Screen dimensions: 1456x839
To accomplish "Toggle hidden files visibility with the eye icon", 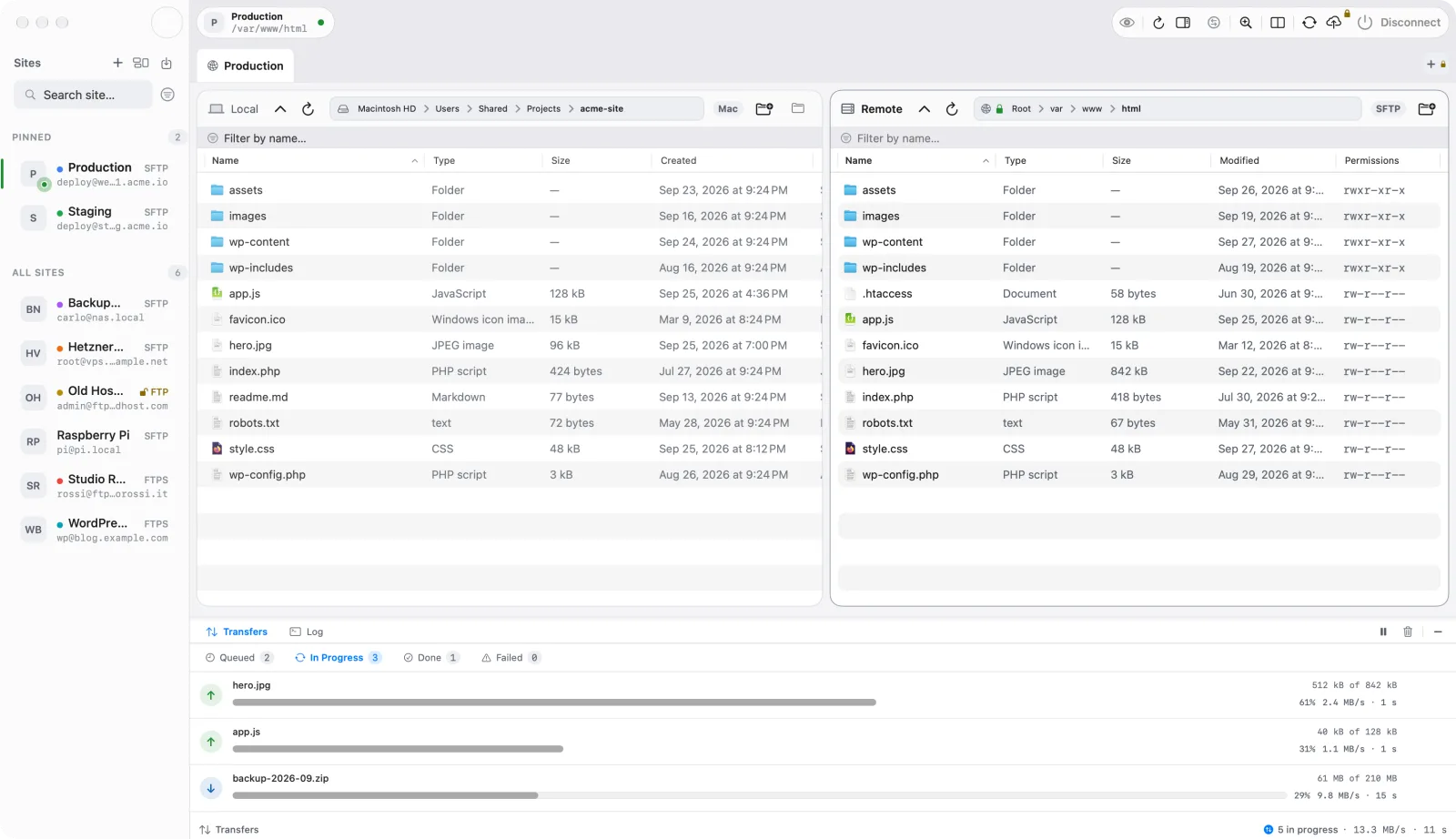I will tap(1127, 23).
